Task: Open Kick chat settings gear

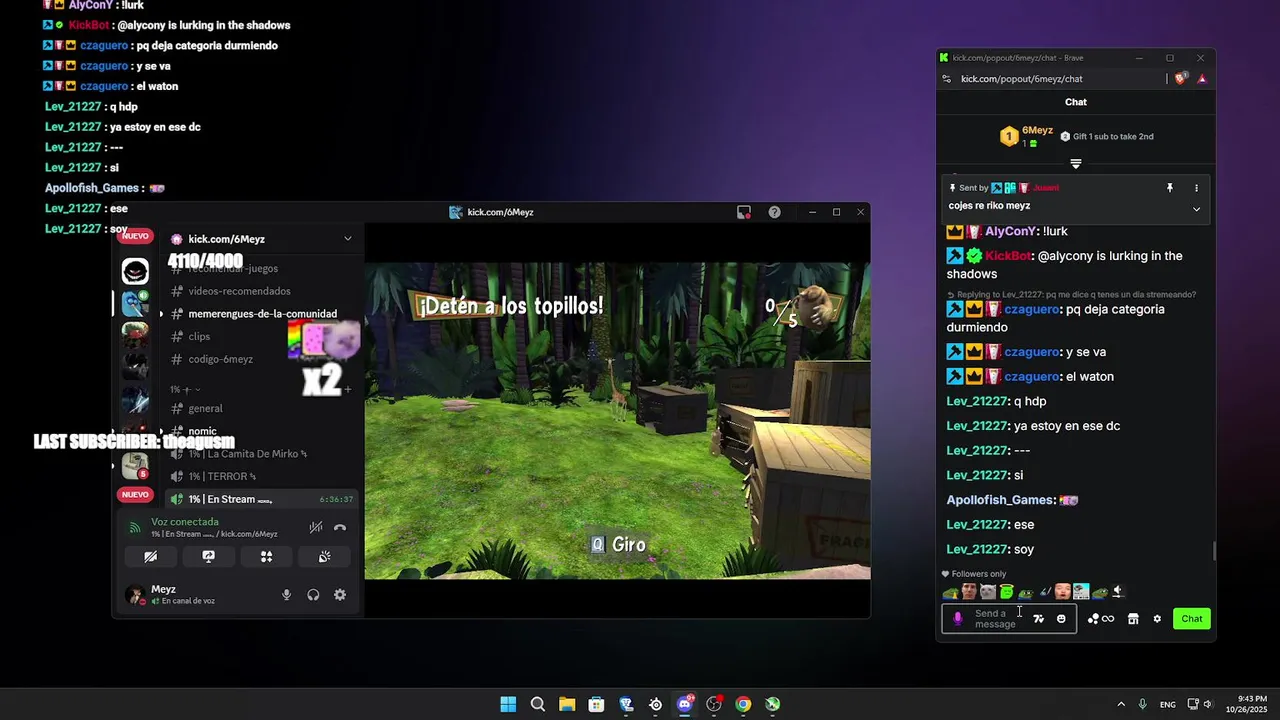Action: tap(1157, 619)
